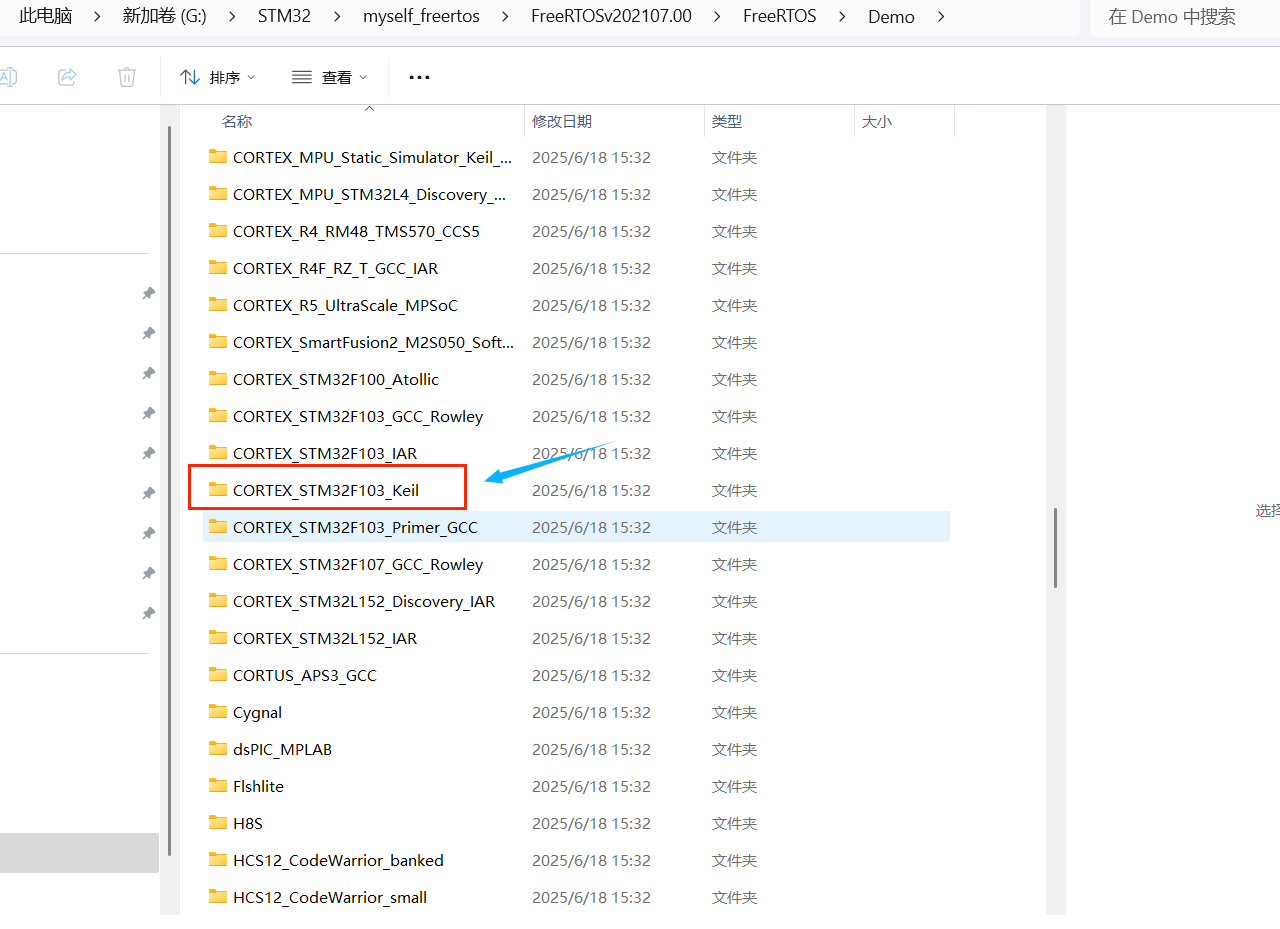Select CORTEX_SmartFusion2_M2S050_Soft folder name
Screen dimensions: 1280x929
coord(374,342)
